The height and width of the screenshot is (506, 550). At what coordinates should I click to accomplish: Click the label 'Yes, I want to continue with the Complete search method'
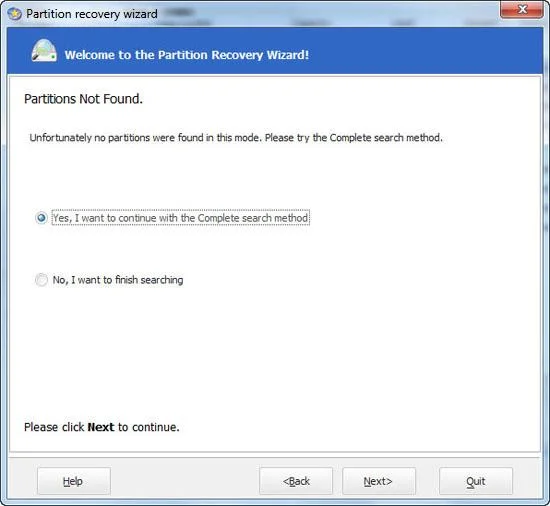[x=181, y=218]
